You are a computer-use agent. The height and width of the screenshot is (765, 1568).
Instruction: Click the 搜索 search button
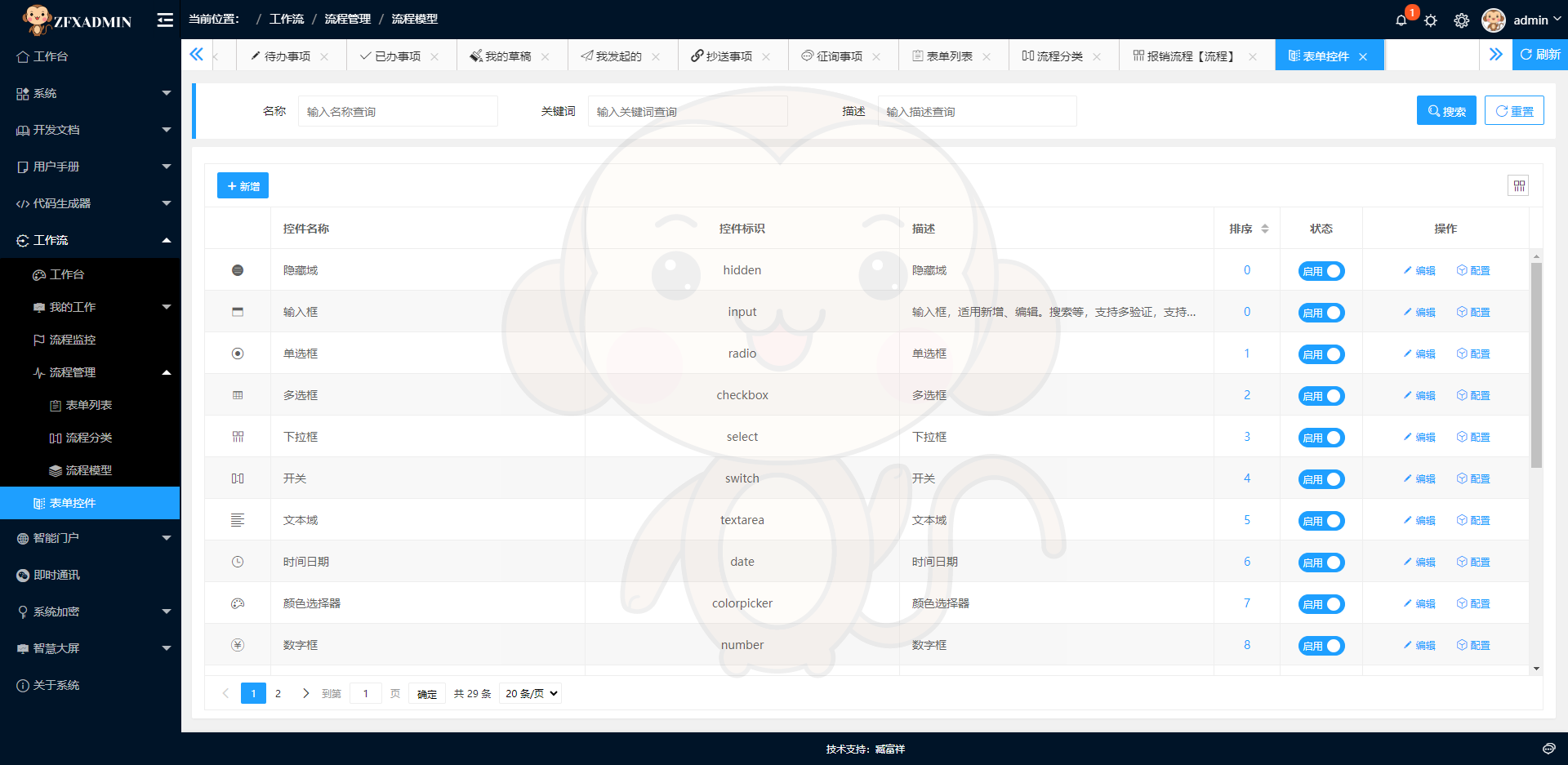[x=1446, y=111]
